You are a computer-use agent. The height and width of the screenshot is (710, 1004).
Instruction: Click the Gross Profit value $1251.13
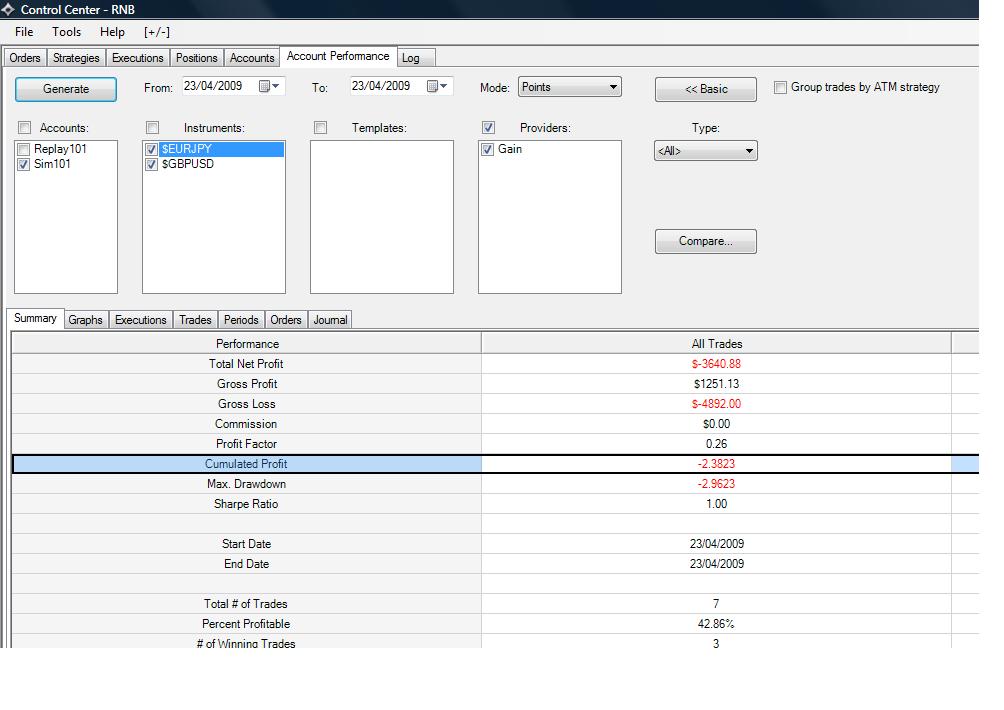717,384
